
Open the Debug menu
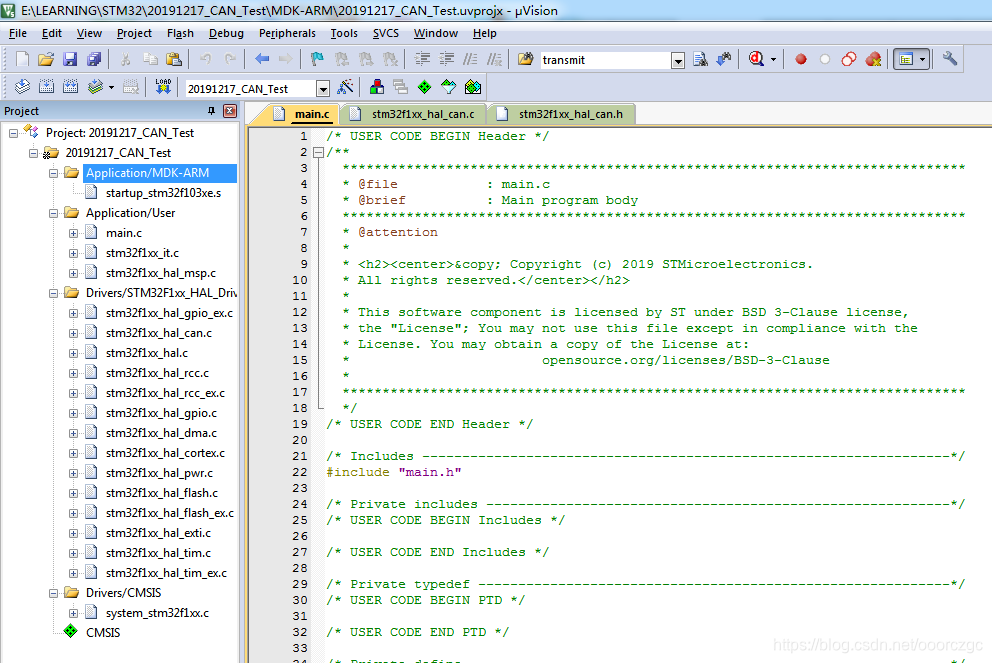tap(226, 34)
